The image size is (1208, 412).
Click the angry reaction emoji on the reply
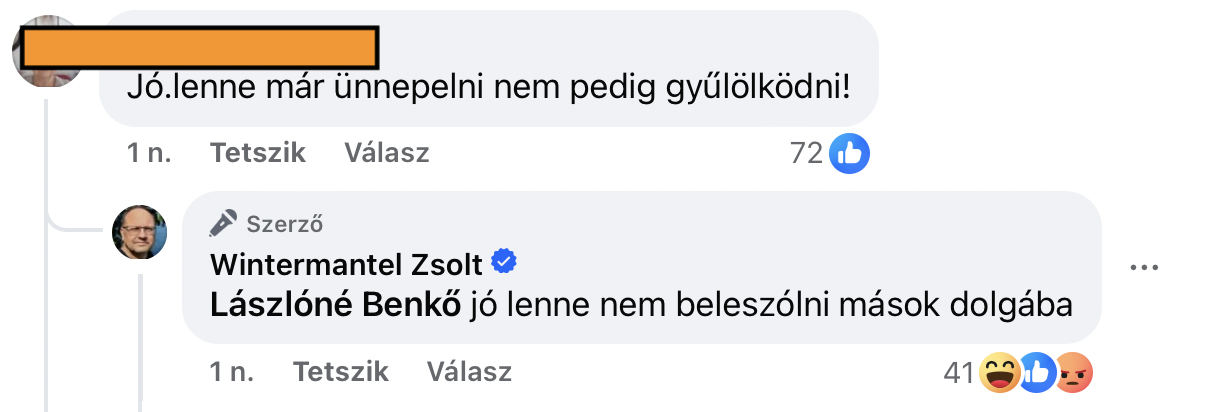pyautogui.click(x=1074, y=373)
